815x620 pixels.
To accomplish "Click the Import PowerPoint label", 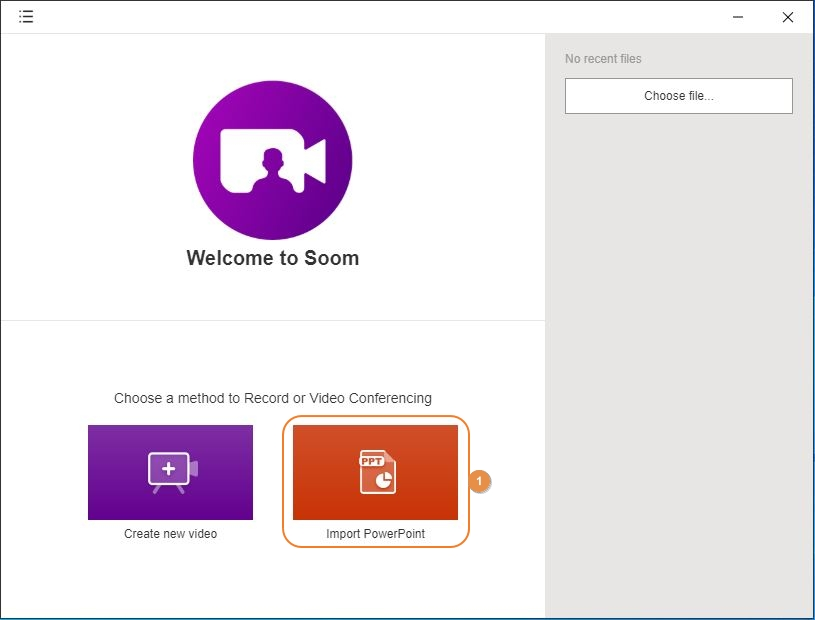I will point(375,534).
